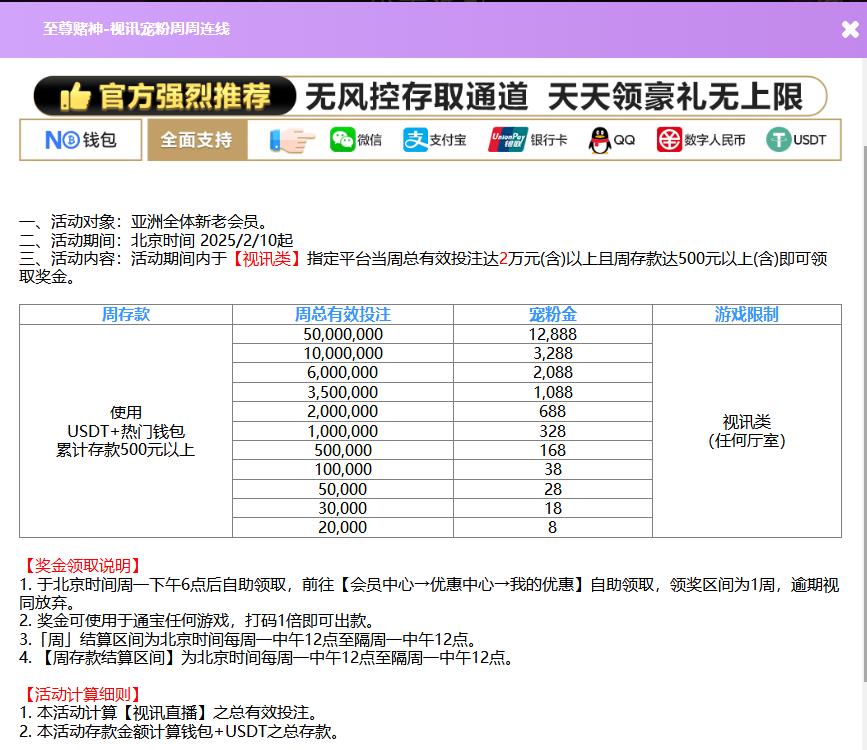Click the 官方强烈推荐 banner label
The height and width of the screenshot is (750, 867).
click(x=185, y=97)
